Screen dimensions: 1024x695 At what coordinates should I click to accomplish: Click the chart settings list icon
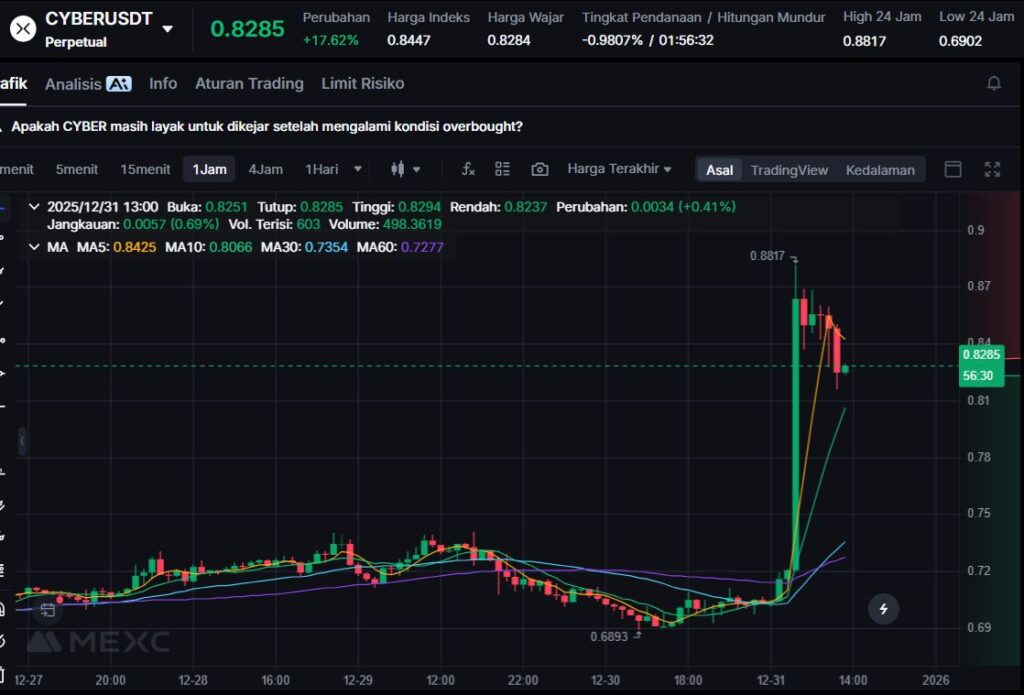point(503,169)
